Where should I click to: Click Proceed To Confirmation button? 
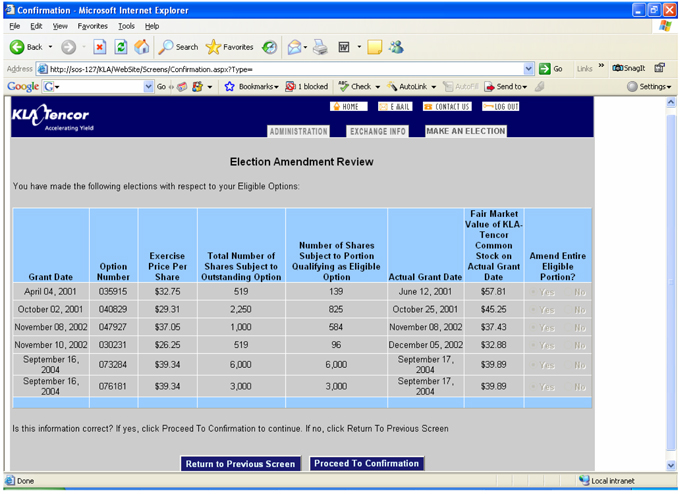pyautogui.click(x=366, y=464)
